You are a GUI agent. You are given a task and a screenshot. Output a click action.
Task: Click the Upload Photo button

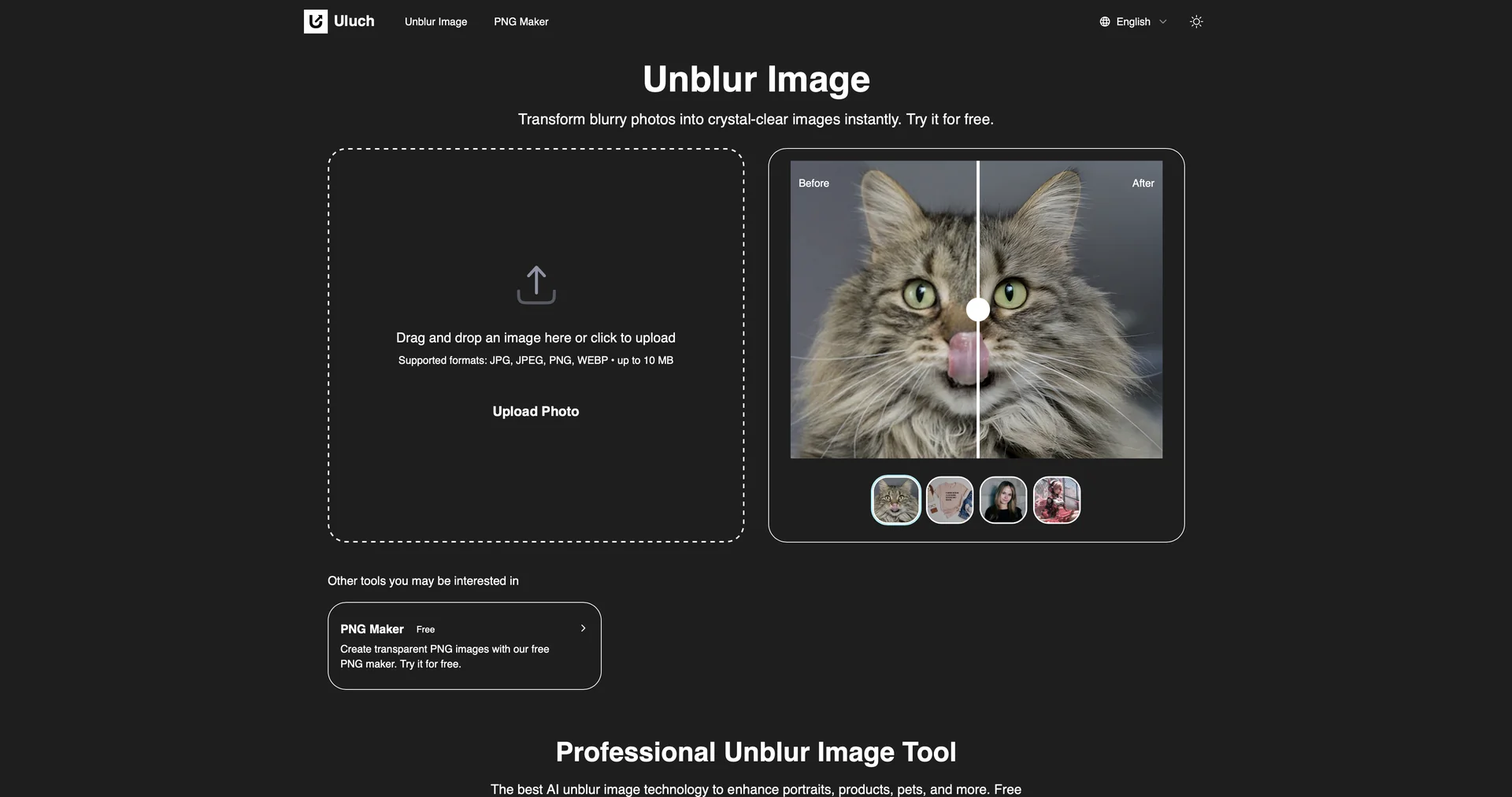(535, 411)
